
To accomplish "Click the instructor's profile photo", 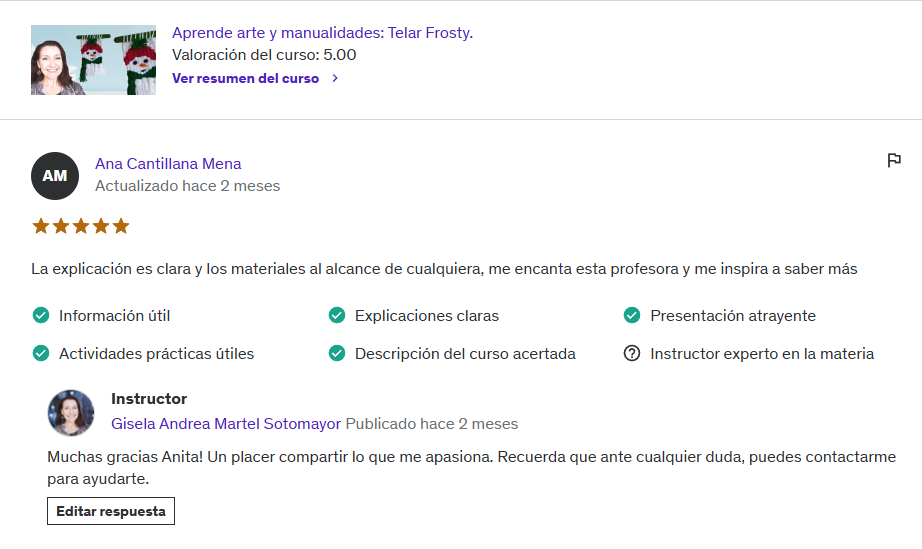I will [x=71, y=413].
